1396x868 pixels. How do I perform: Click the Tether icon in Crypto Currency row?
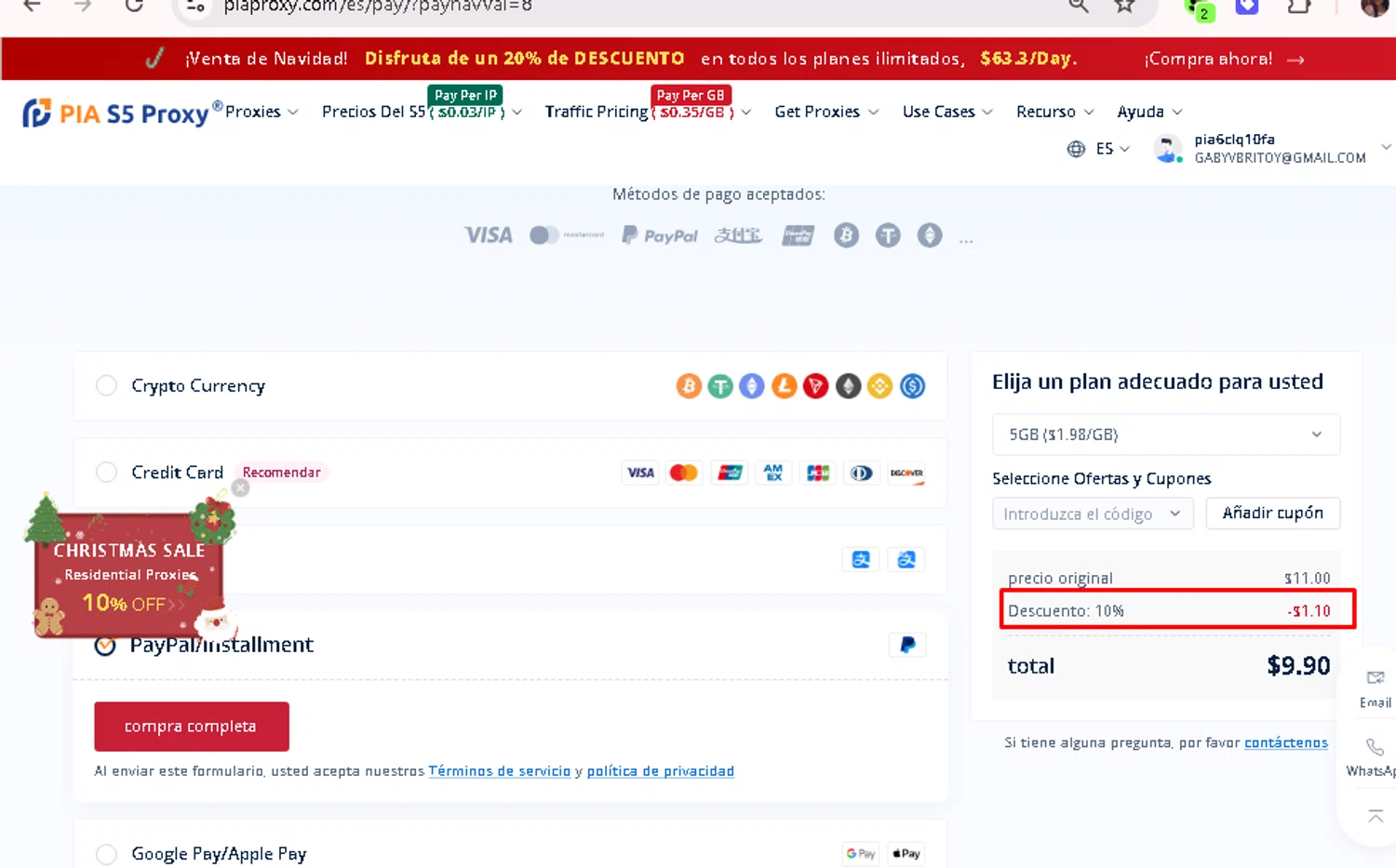(x=720, y=385)
